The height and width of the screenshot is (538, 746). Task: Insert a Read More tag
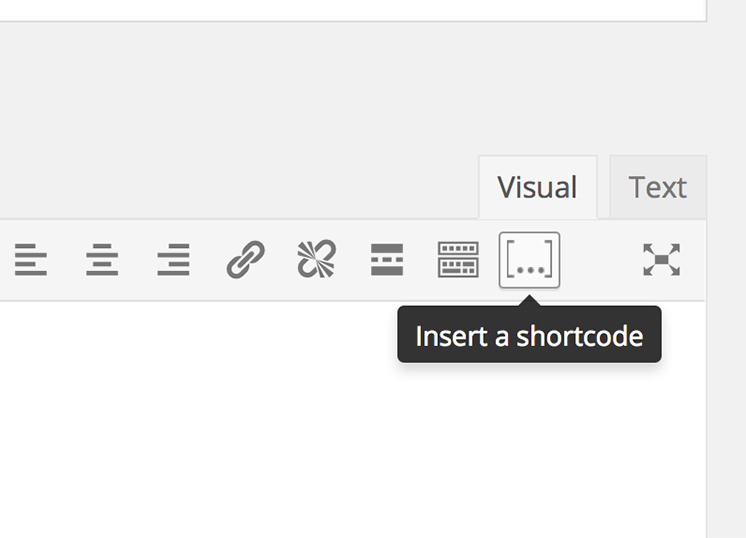387,260
